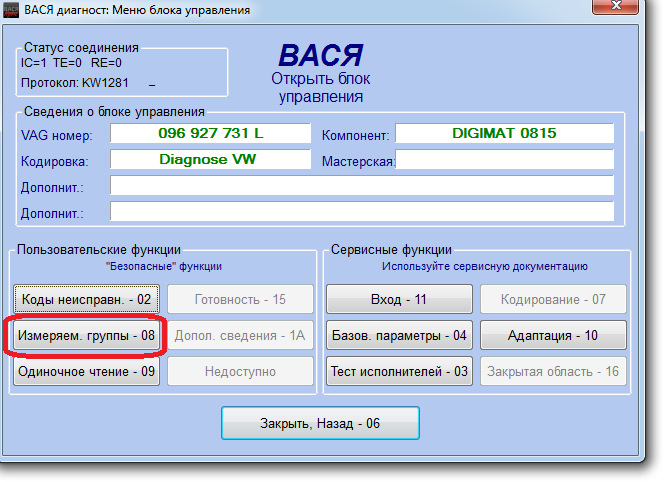Click the Готовность - 15 button
The width and height of the screenshot is (664, 482).
240,299
